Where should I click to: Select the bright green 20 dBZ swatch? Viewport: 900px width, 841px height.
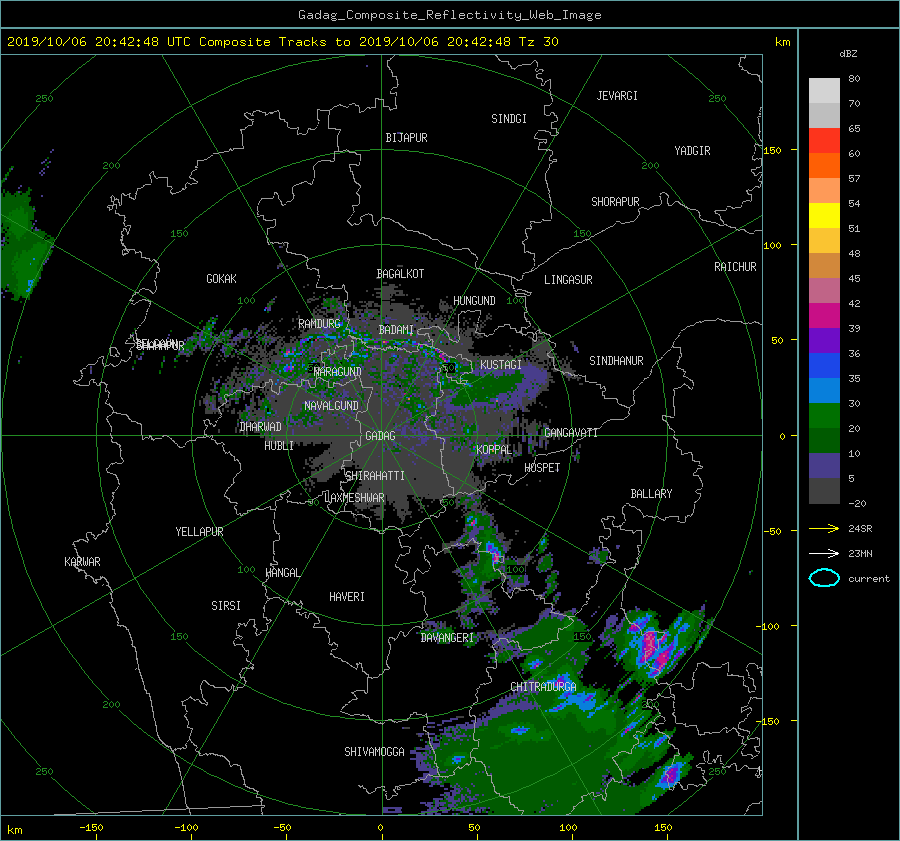824,416
